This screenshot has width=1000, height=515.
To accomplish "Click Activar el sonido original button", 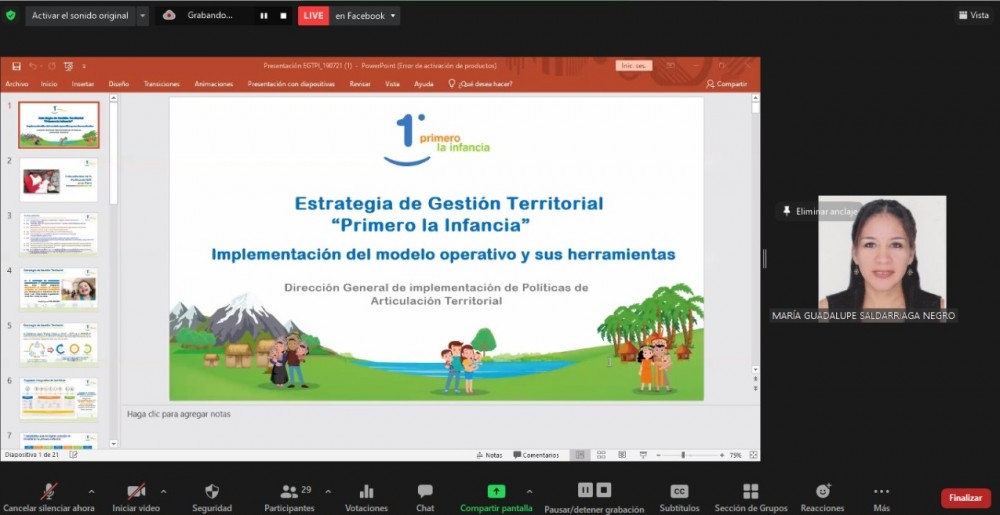I will (79, 16).
